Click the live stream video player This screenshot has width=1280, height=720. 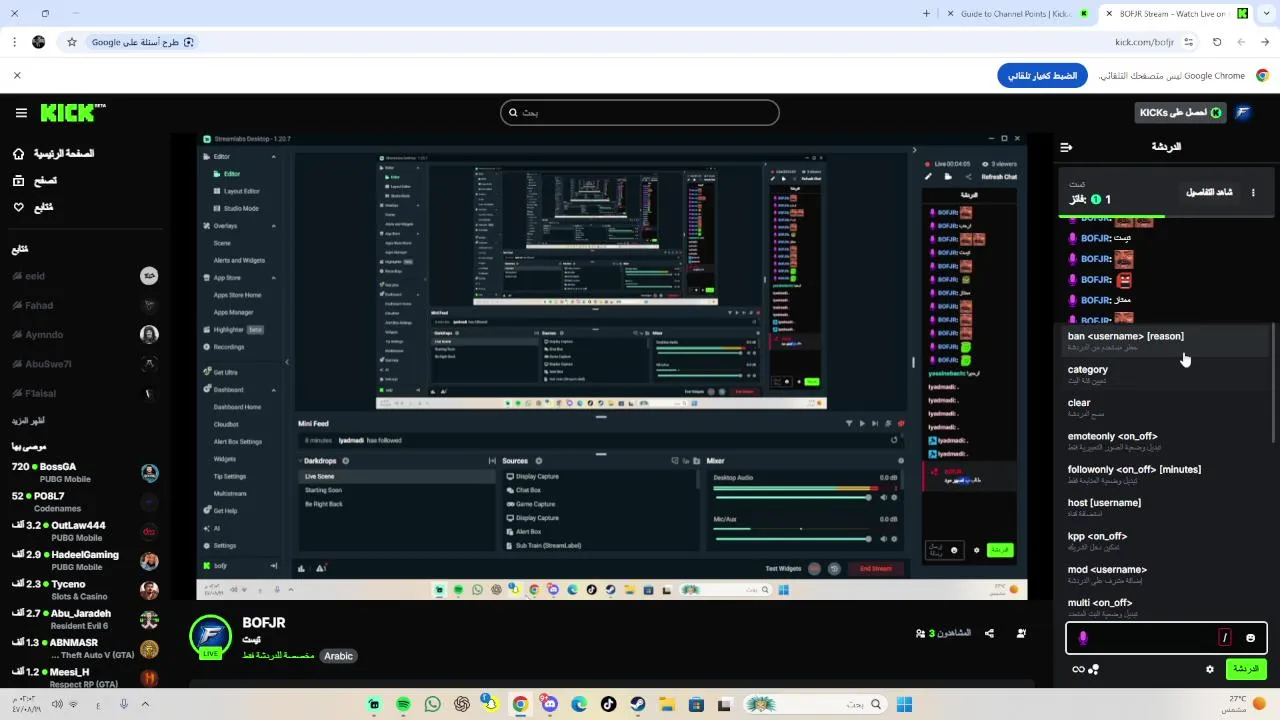coord(612,367)
